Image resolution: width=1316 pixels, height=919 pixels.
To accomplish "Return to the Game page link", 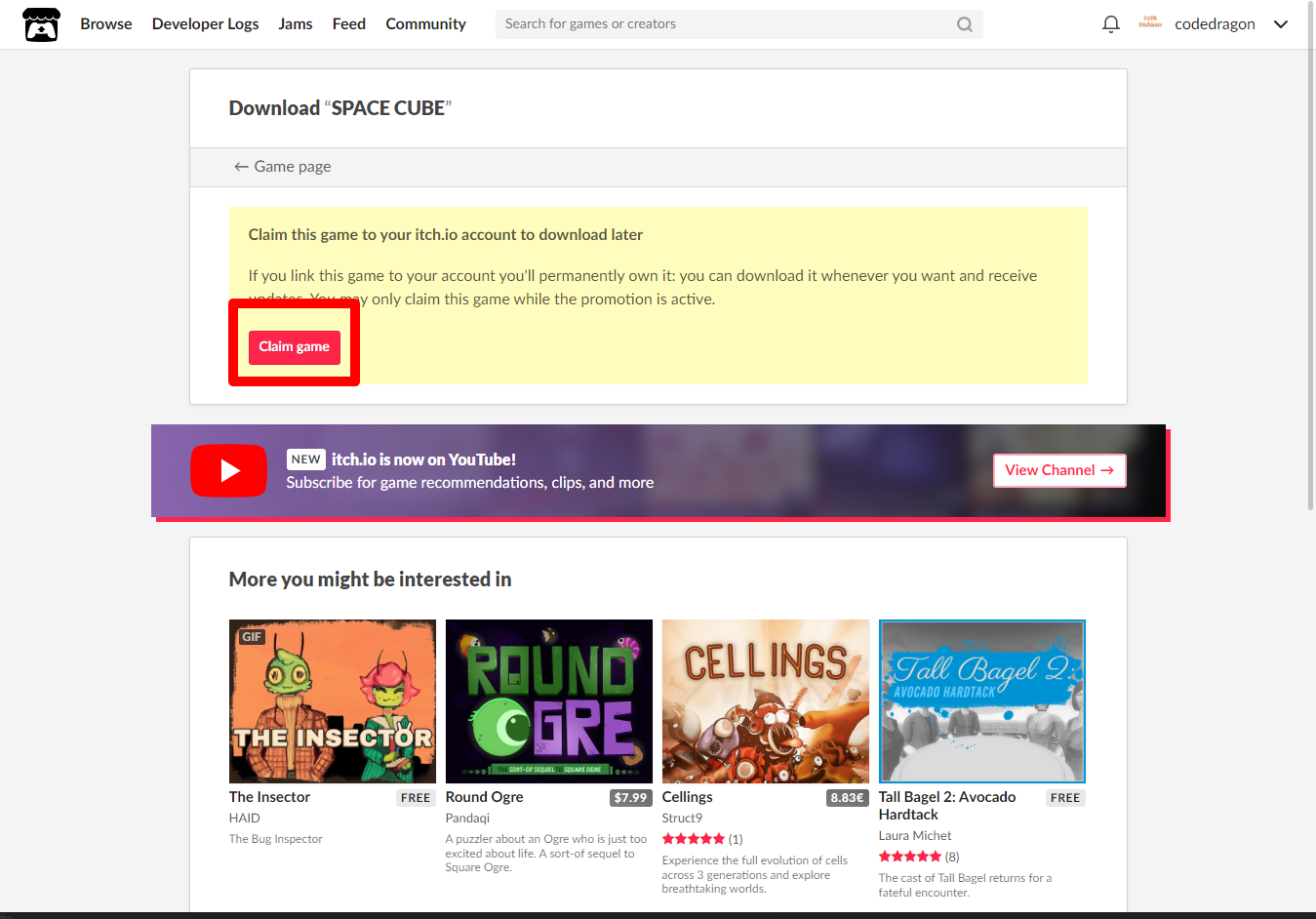I will coord(282,167).
